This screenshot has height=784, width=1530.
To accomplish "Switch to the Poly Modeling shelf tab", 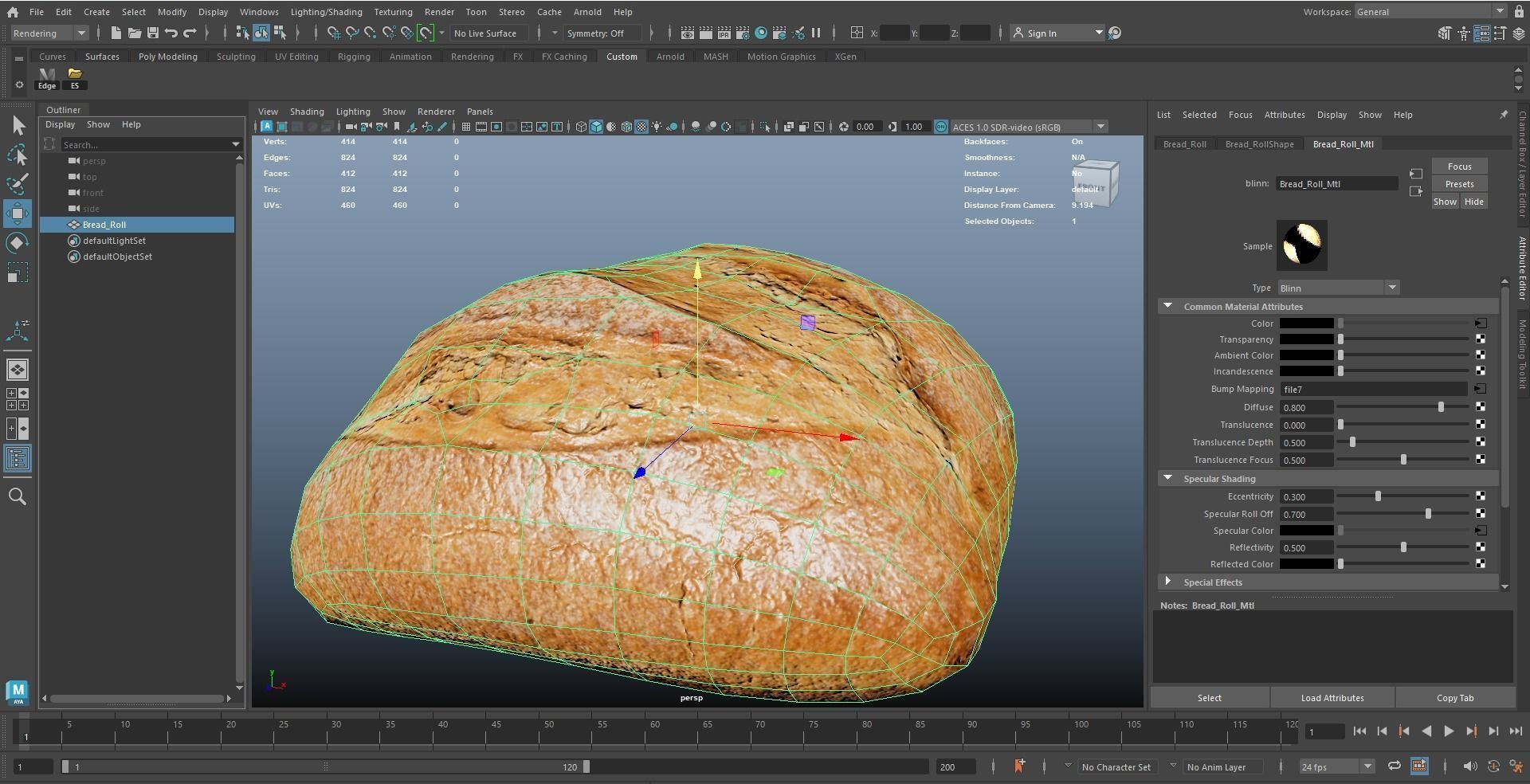I will (167, 57).
